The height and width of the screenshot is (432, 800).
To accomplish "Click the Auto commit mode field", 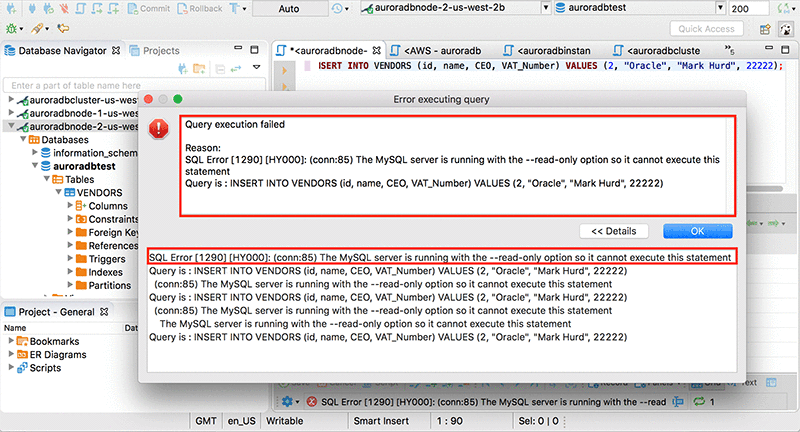I will point(290,8).
